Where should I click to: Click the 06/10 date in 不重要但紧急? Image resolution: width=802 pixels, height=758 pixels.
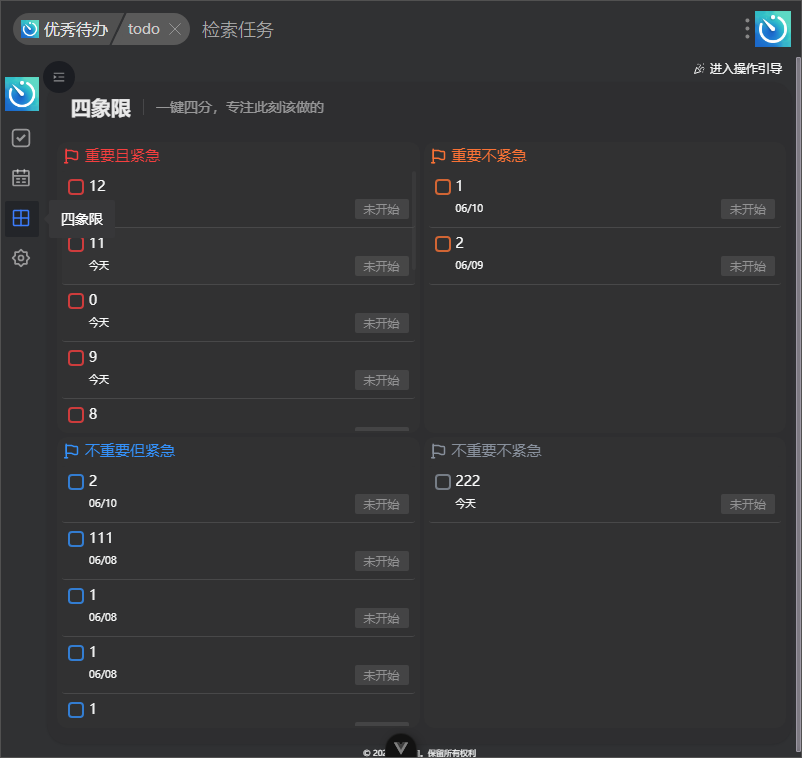point(103,503)
